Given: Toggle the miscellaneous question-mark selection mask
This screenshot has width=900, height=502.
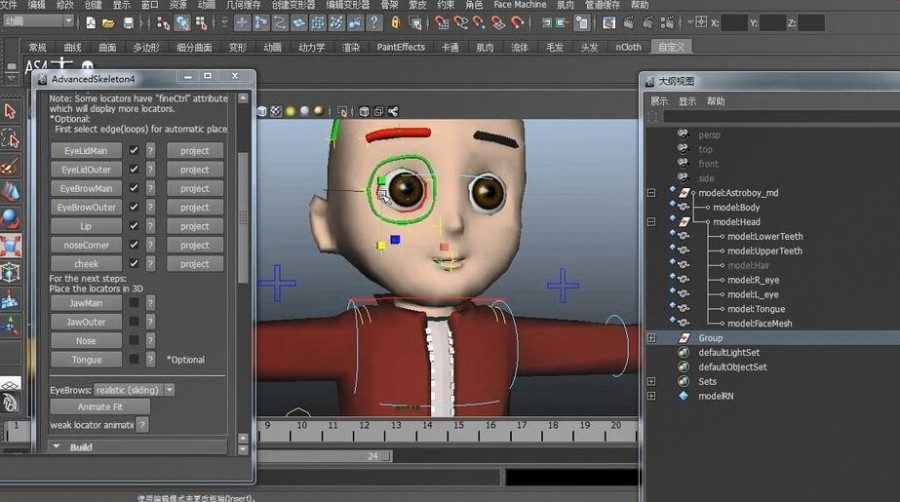Looking at the screenshot, I should click(x=374, y=23).
